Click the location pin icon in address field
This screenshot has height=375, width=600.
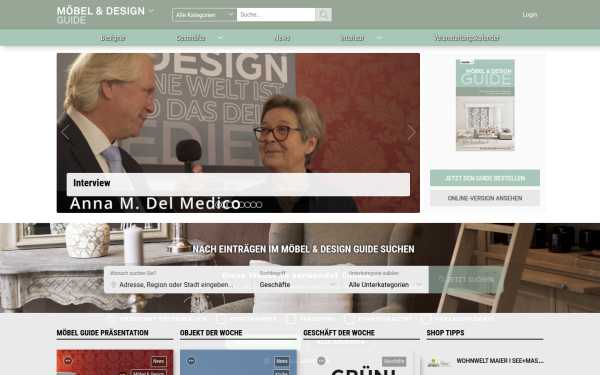pyautogui.click(x=113, y=285)
